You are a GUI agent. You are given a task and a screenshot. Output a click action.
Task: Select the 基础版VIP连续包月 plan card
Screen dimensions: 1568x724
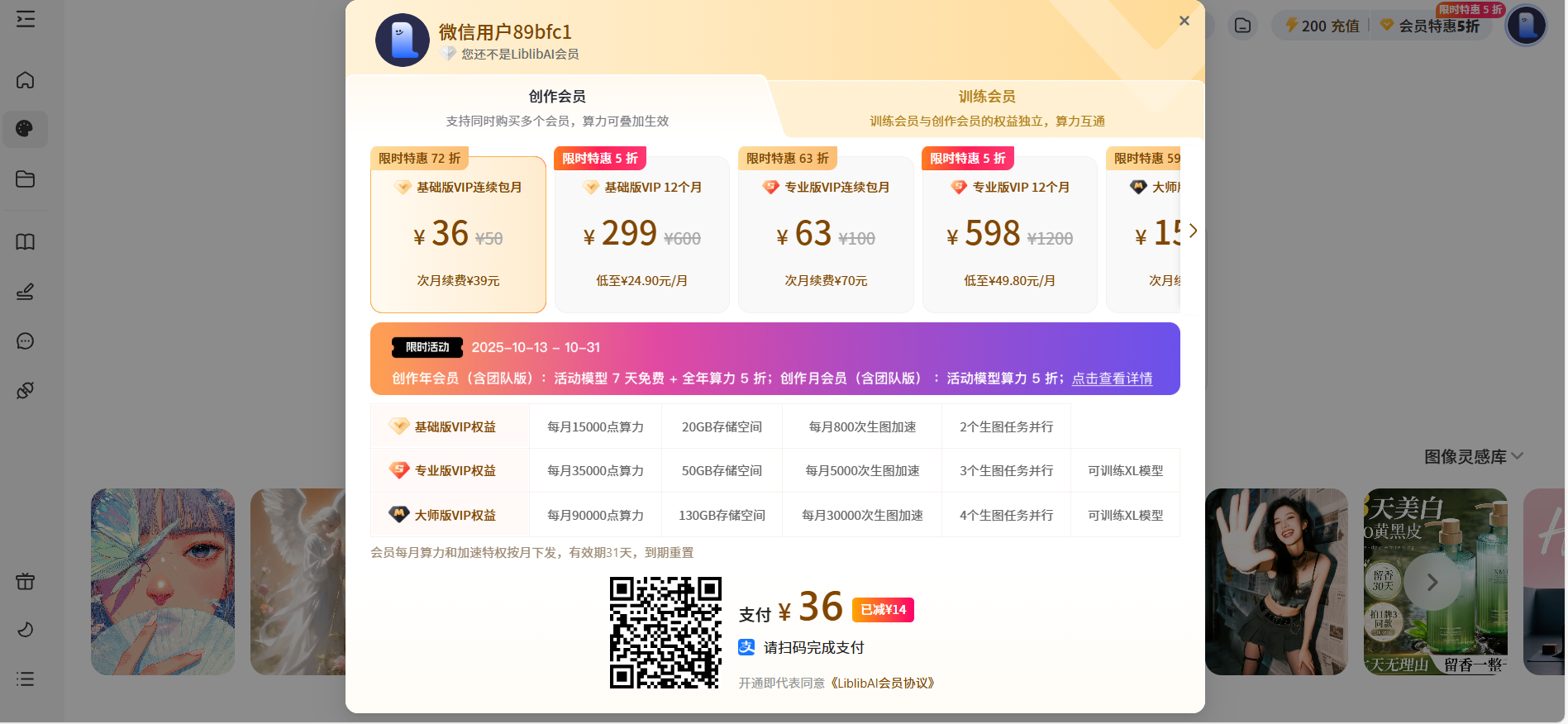458,235
